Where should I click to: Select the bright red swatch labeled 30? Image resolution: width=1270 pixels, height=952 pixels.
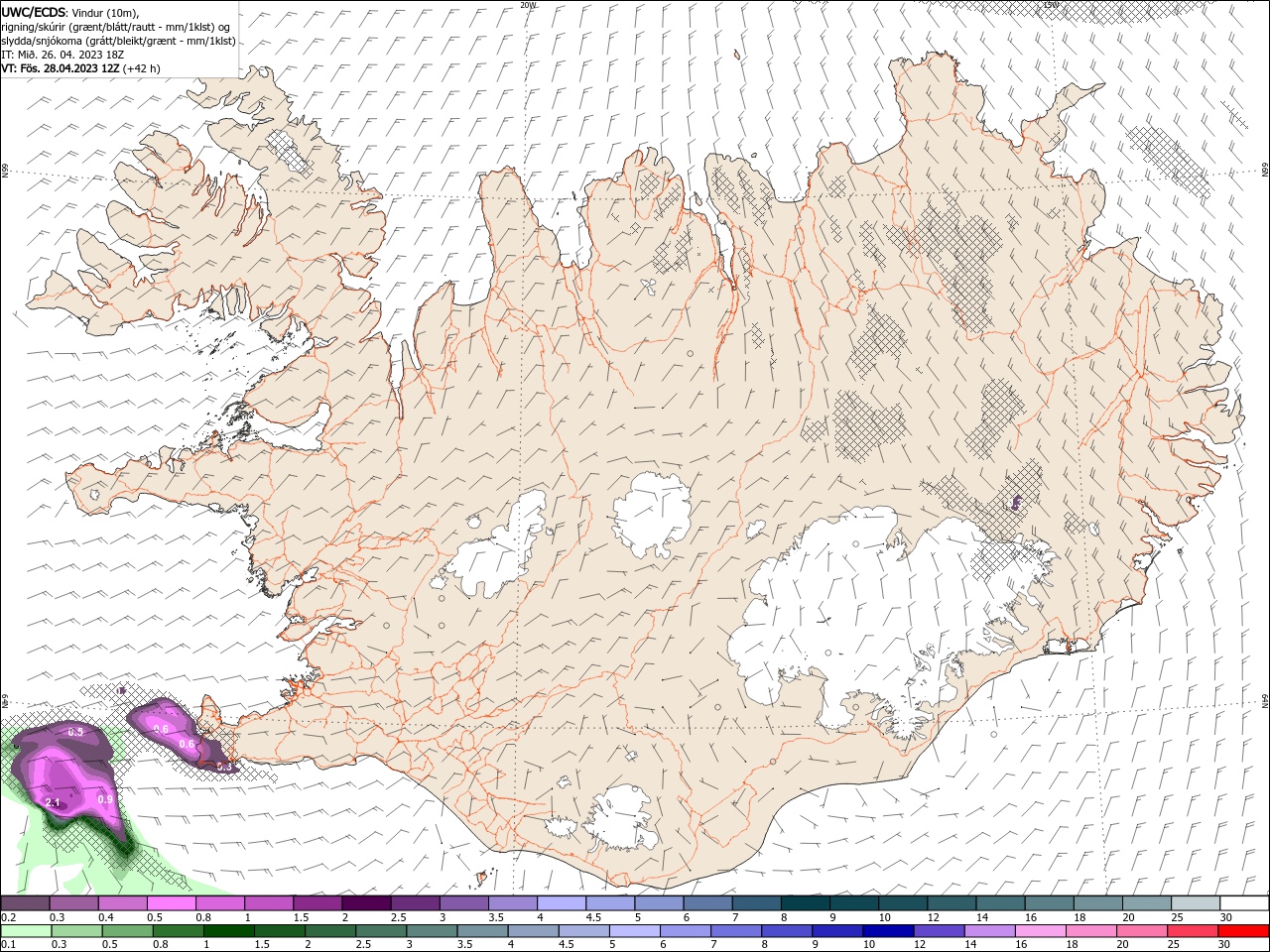pos(1244,931)
